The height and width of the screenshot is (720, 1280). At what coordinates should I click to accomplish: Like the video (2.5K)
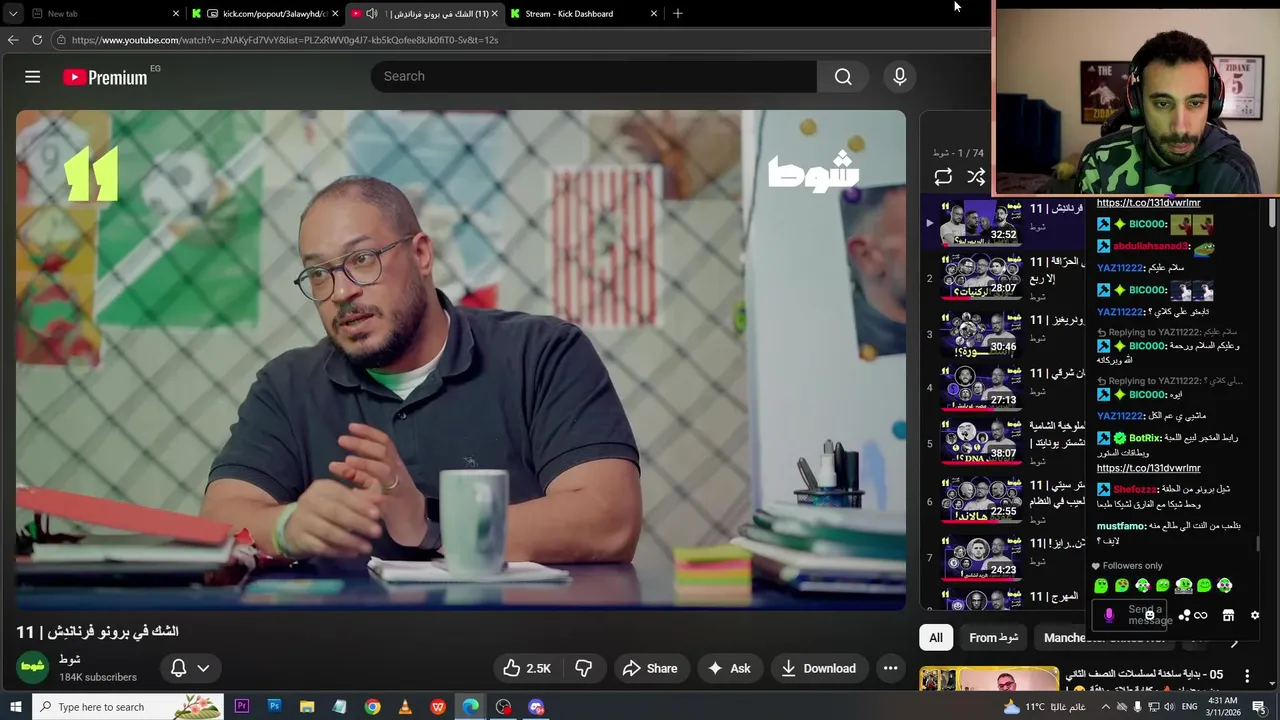click(x=528, y=668)
